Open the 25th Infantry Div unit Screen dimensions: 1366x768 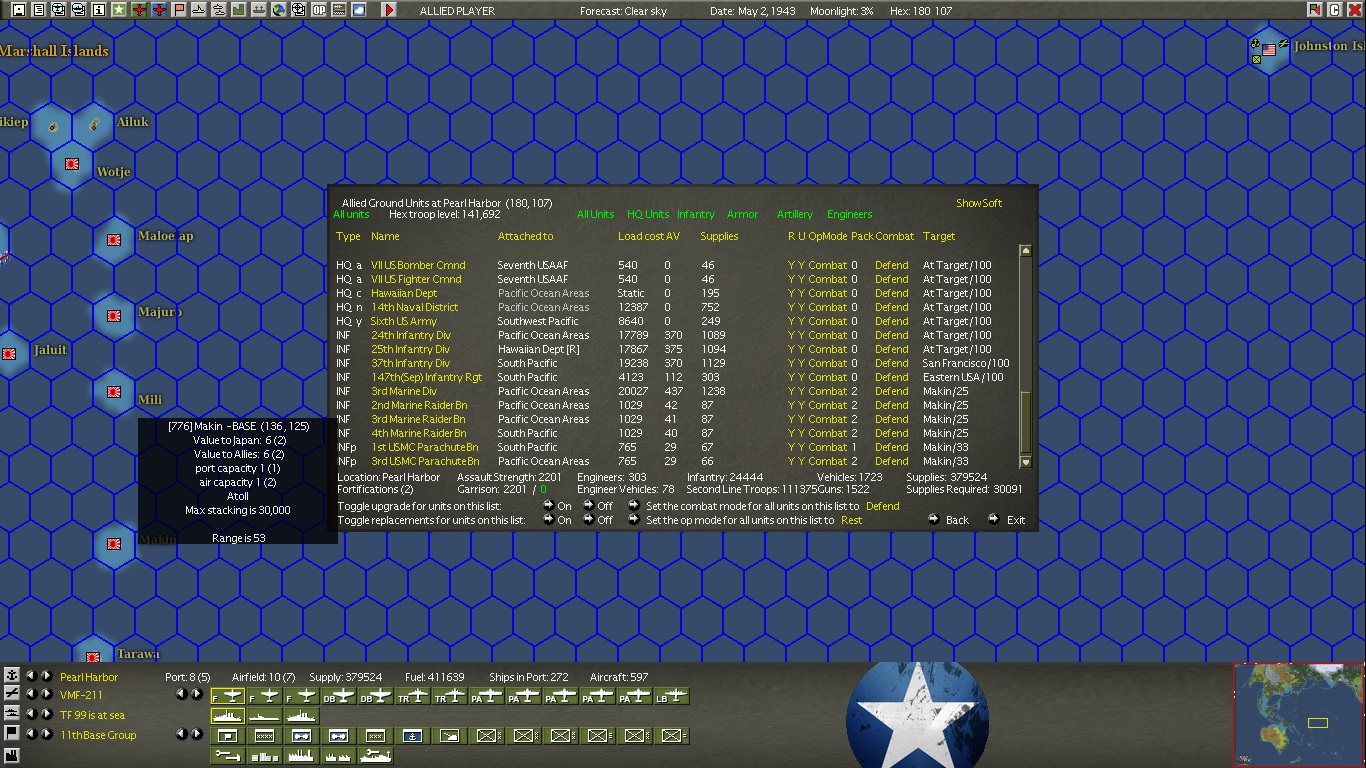411,349
